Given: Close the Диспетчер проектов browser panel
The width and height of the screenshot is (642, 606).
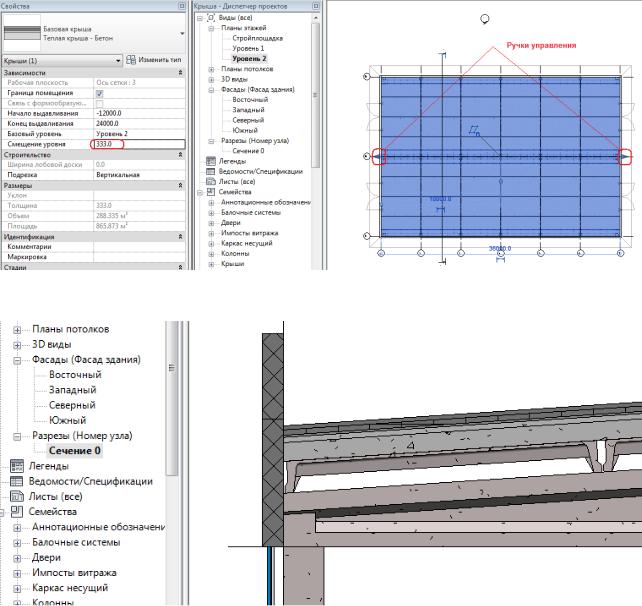Looking at the screenshot, I should (316, 6).
